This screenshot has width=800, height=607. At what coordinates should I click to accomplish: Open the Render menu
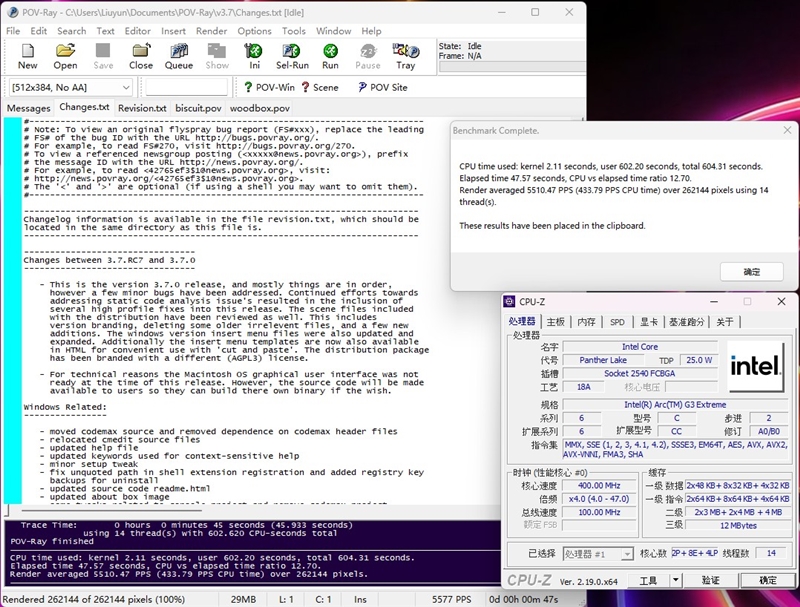point(211,31)
